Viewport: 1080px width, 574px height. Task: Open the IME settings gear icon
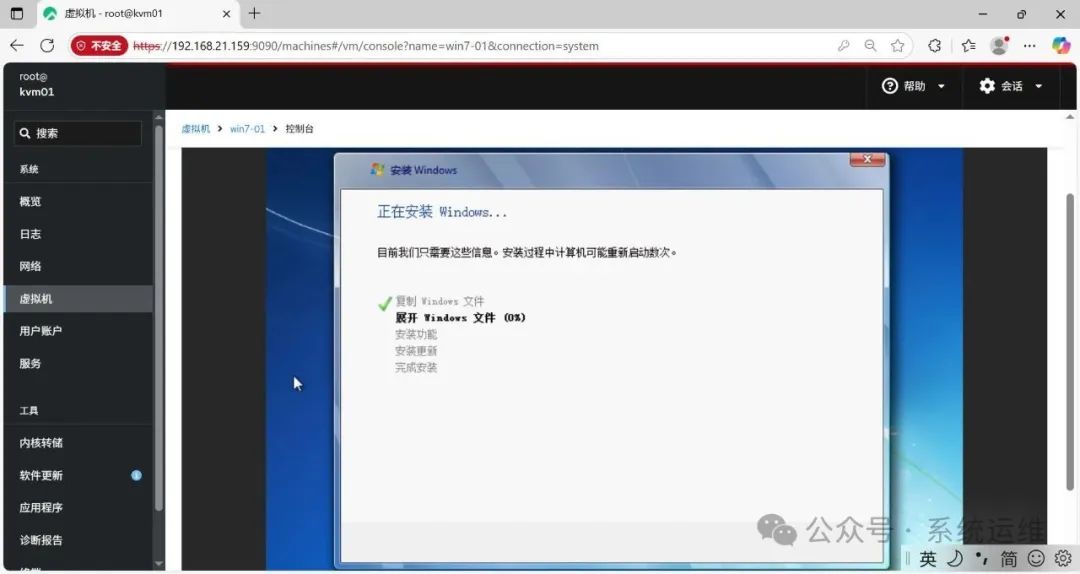[1063, 558]
